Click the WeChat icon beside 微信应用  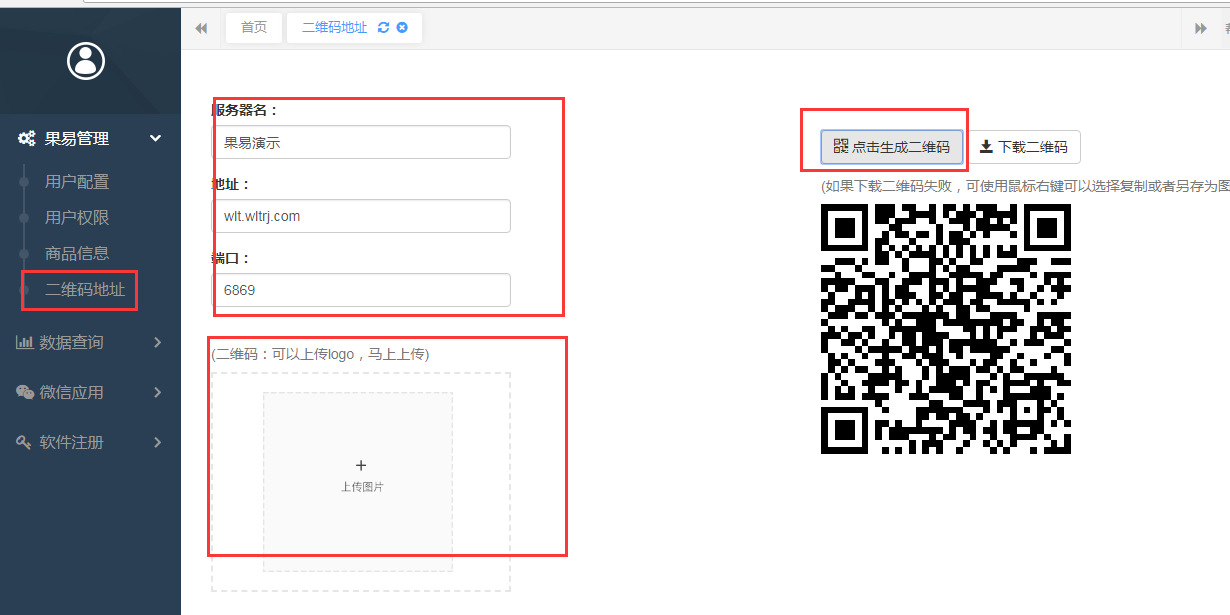pos(25,392)
